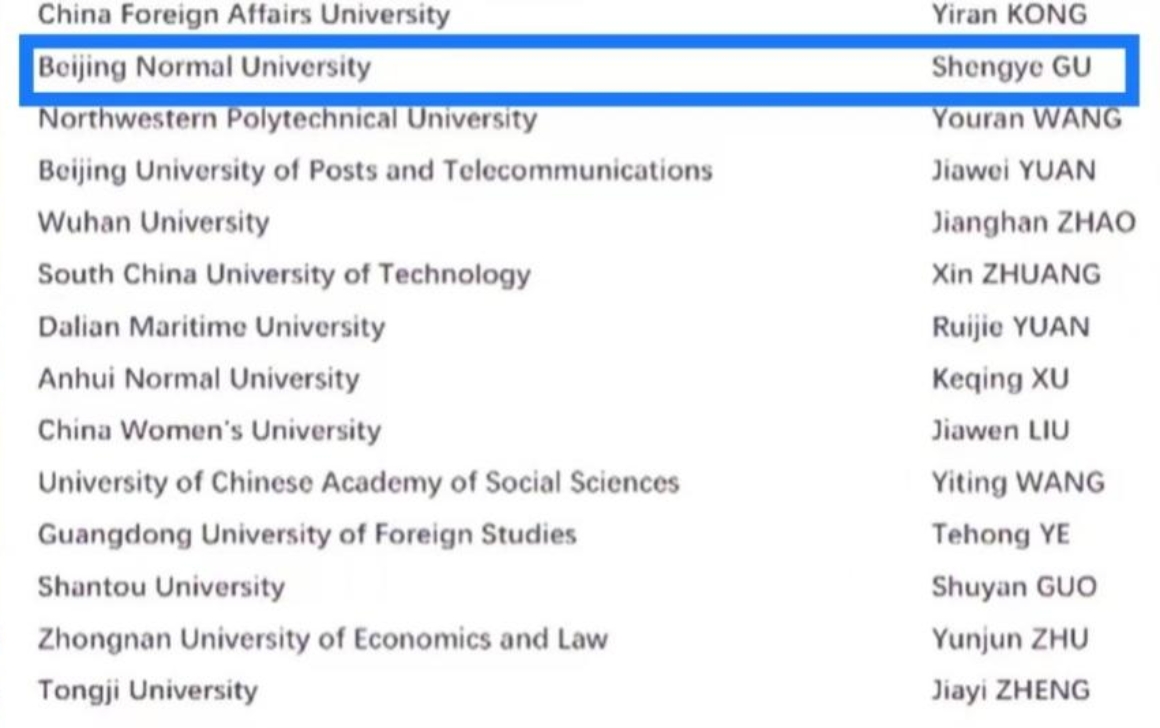1160x728 pixels.
Task: Select the name Xin ZHUANG
Action: (1015, 274)
